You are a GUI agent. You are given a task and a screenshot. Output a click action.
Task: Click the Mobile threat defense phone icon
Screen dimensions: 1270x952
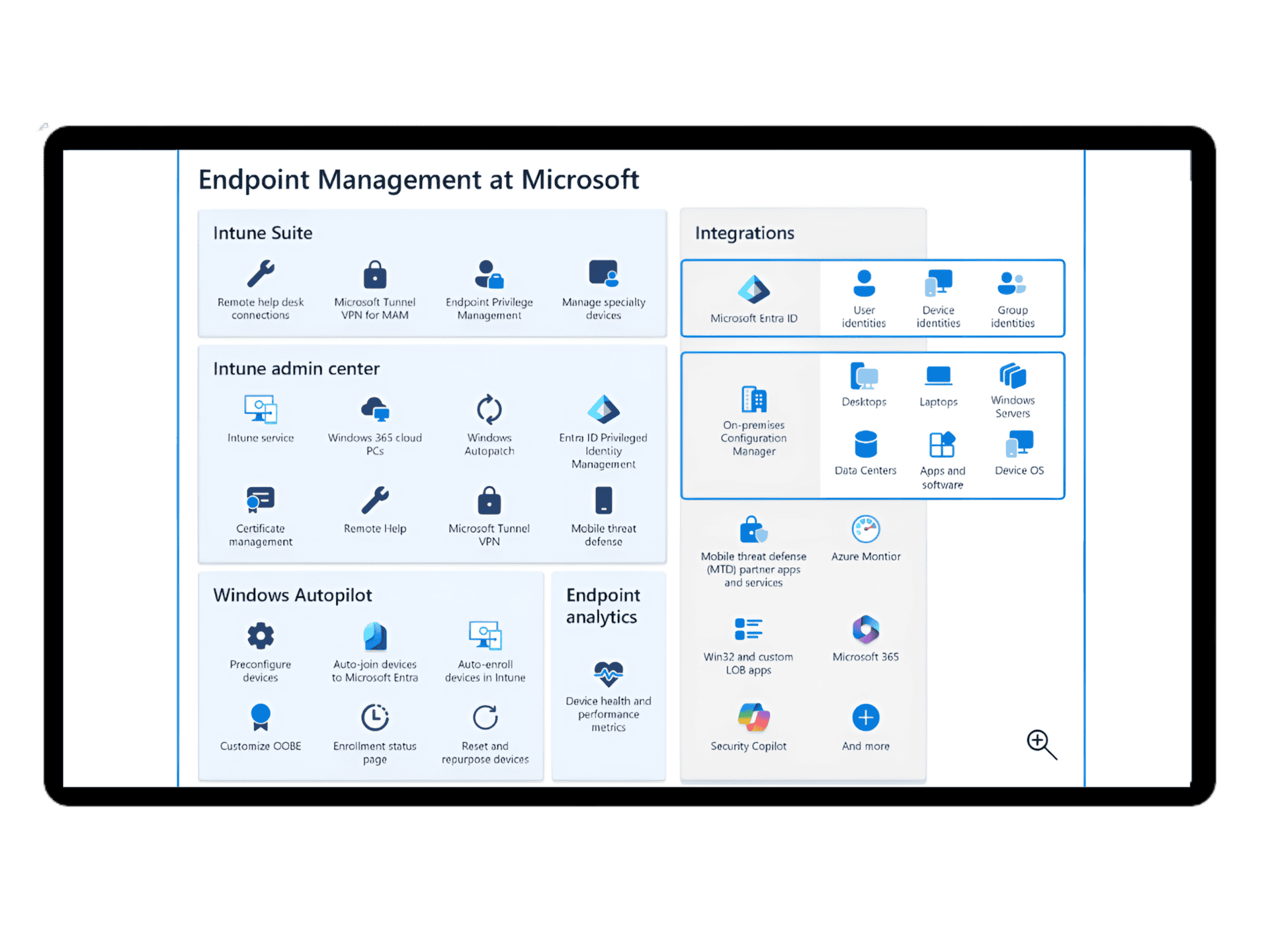[x=603, y=500]
